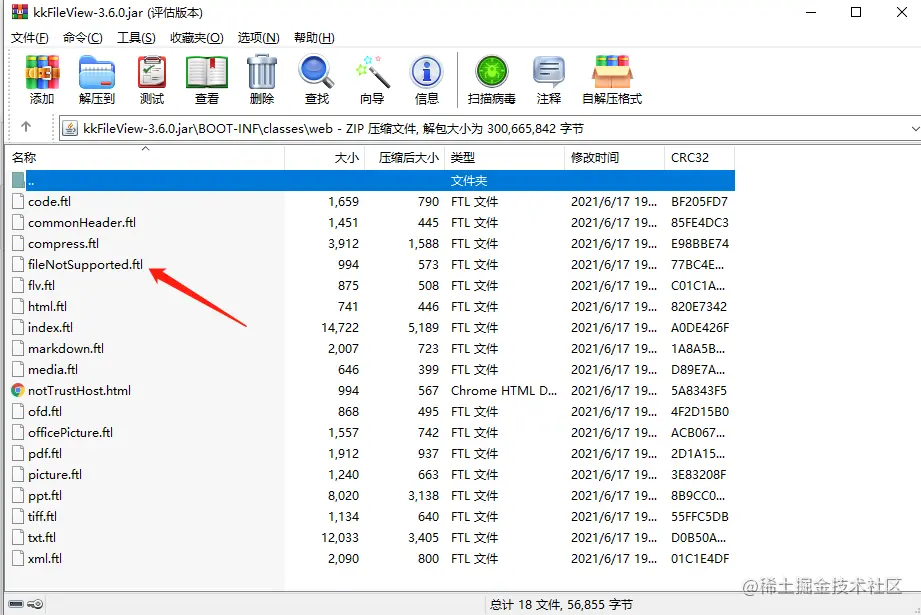Select the file xml.ftl

click(45, 559)
